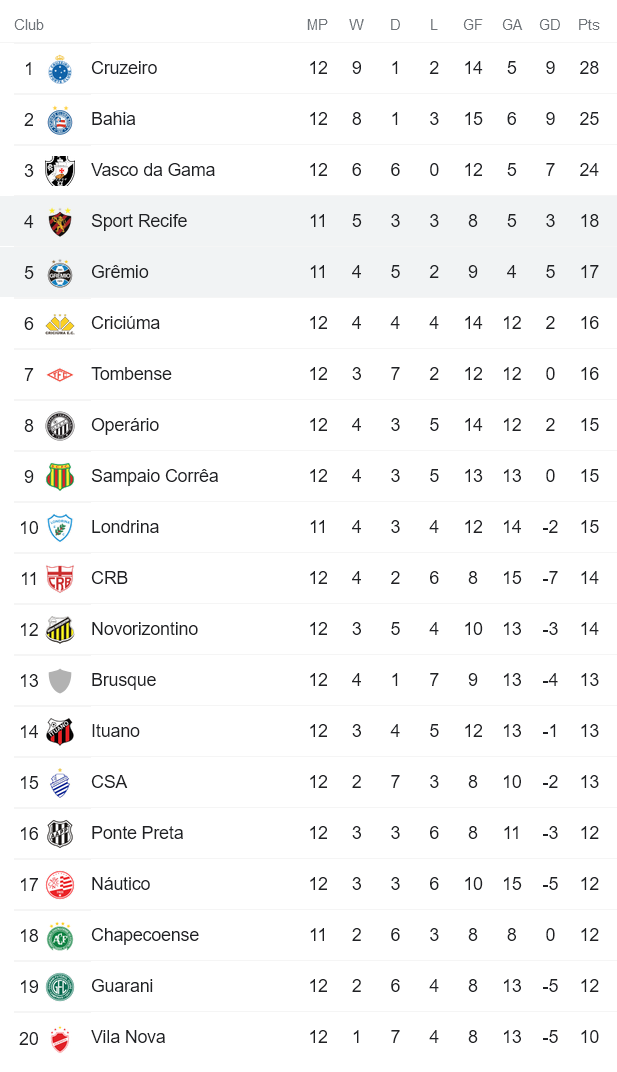Click the GF column header
The image size is (617, 1072).
tap(472, 25)
